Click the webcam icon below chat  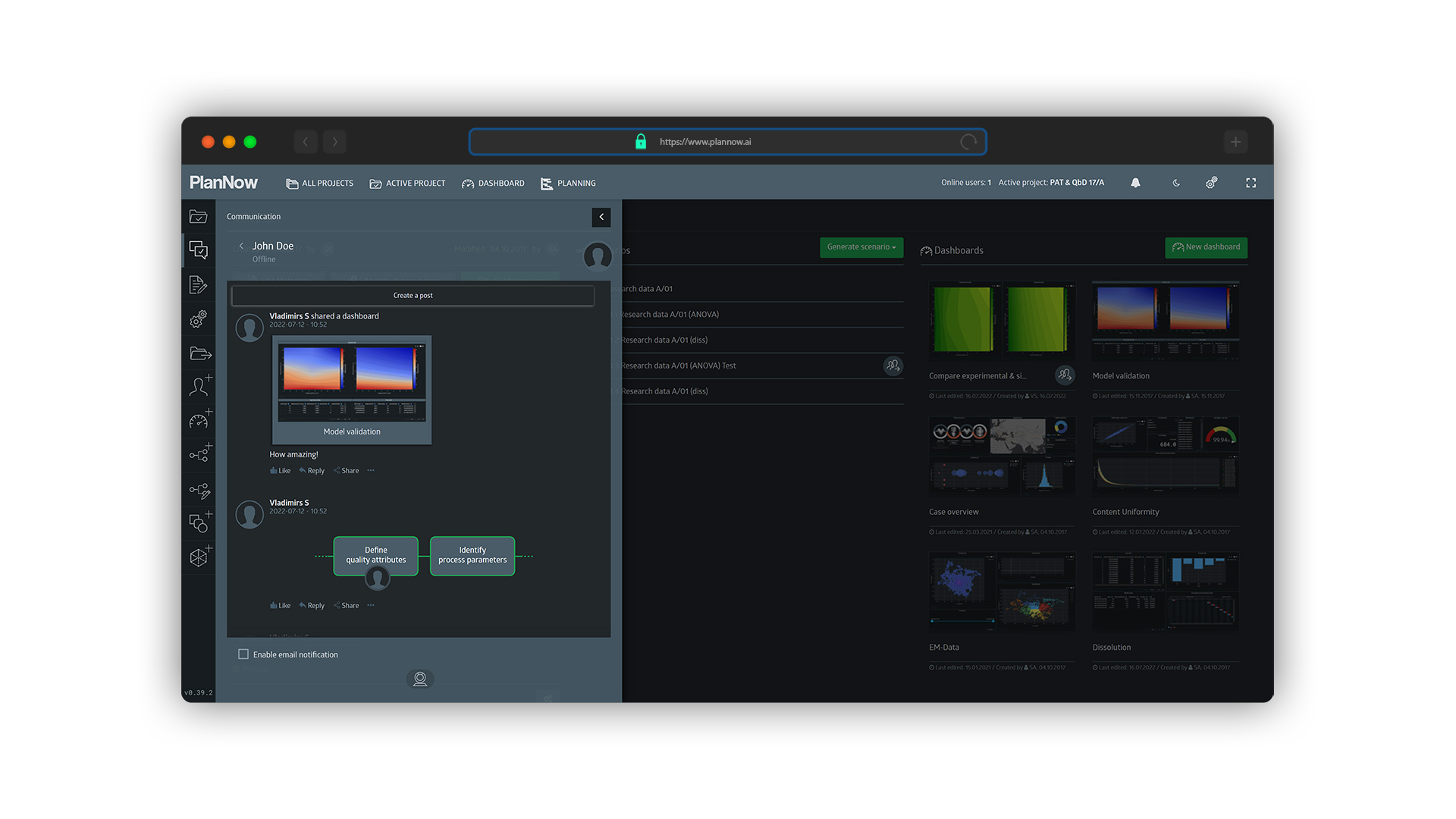point(420,679)
